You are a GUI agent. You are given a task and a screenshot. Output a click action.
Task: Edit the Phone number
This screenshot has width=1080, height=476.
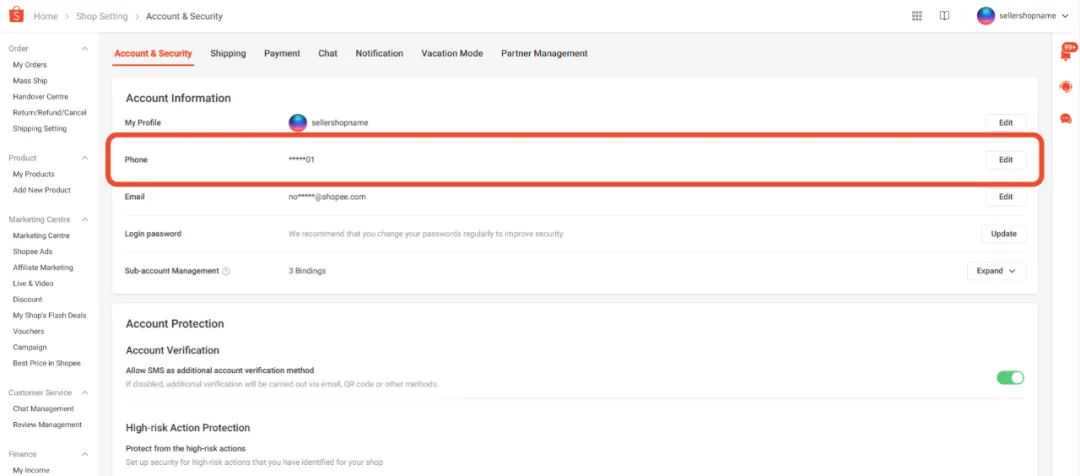1005,160
